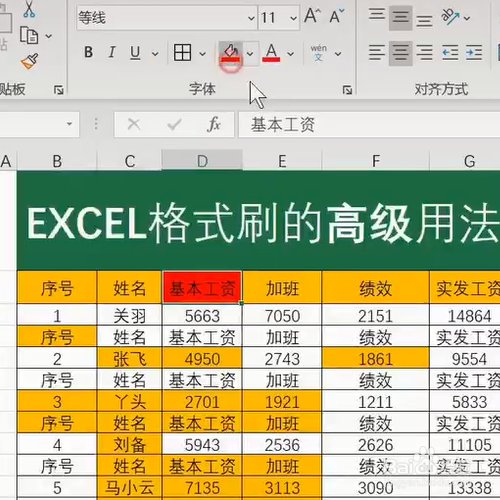Open the clipboard pane launcher
The image size is (500, 500).
click(x=59, y=90)
